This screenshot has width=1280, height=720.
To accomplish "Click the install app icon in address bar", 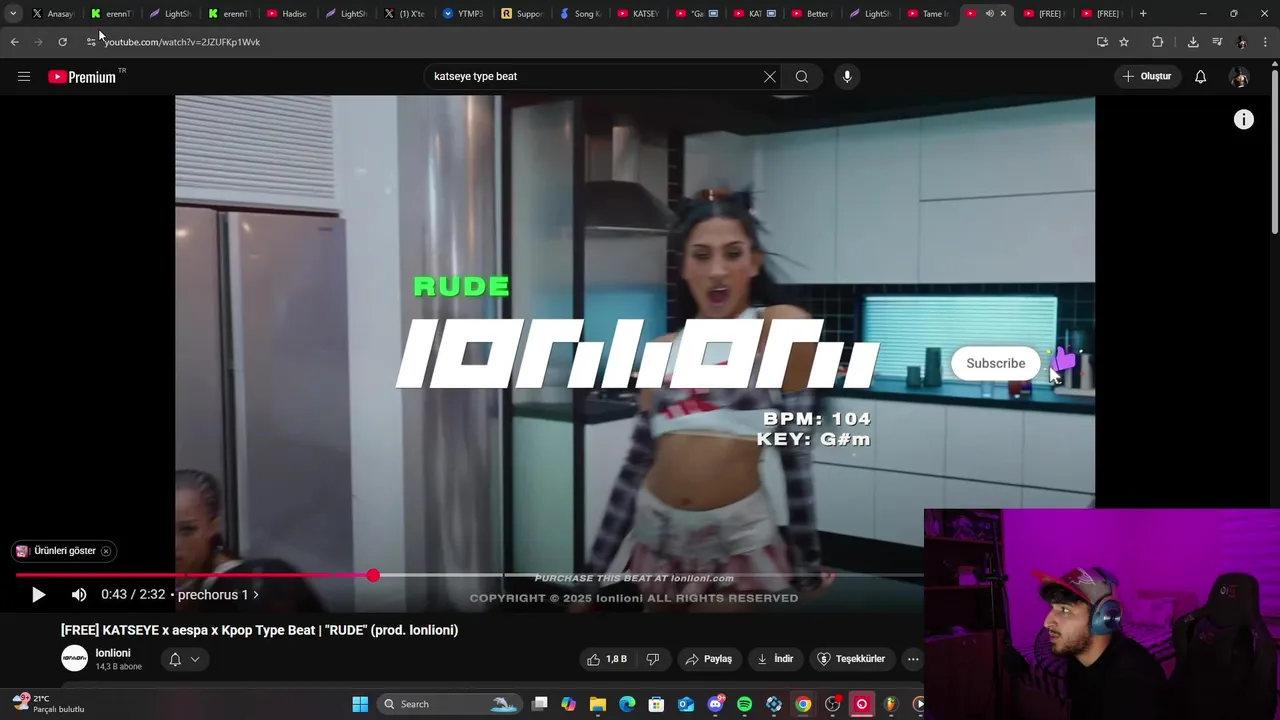I will [1102, 42].
